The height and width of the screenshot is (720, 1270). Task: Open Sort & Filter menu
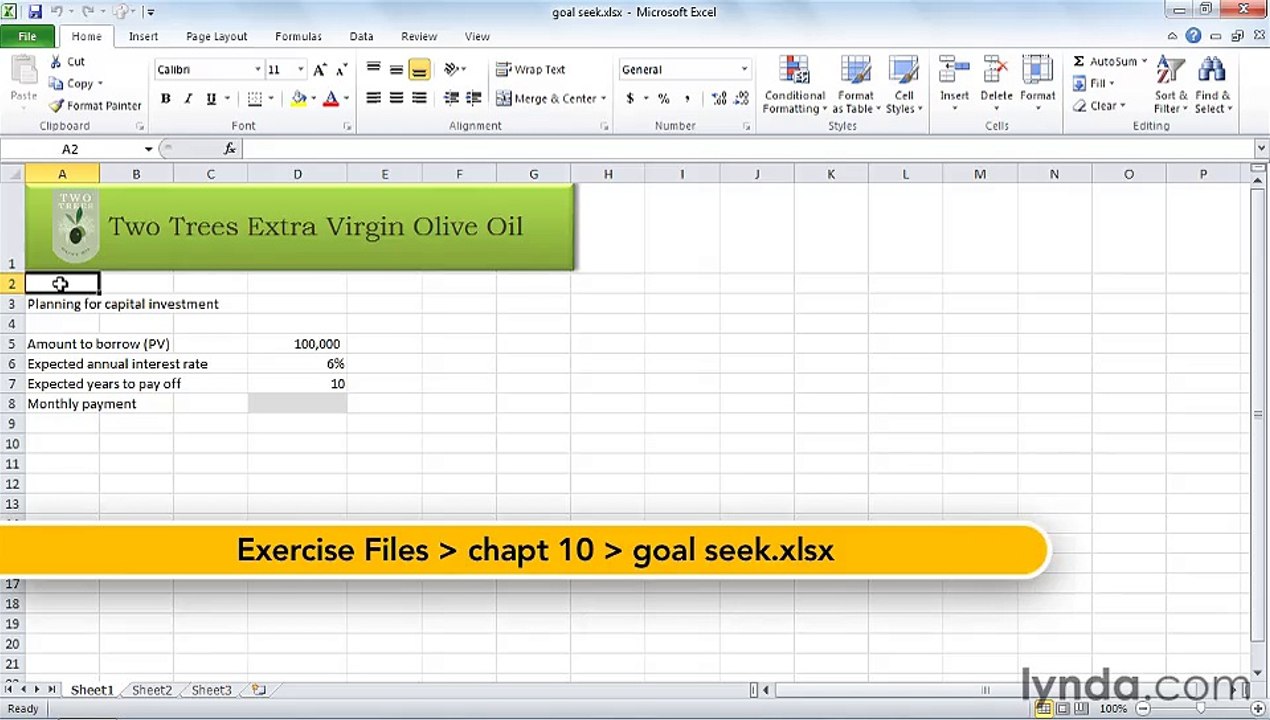1170,85
